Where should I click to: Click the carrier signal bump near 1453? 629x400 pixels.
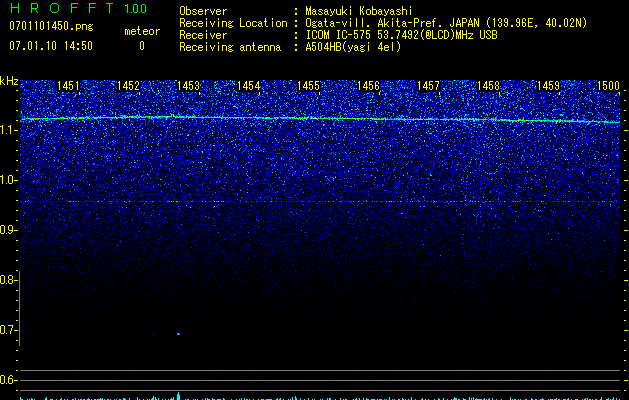(x=173, y=116)
